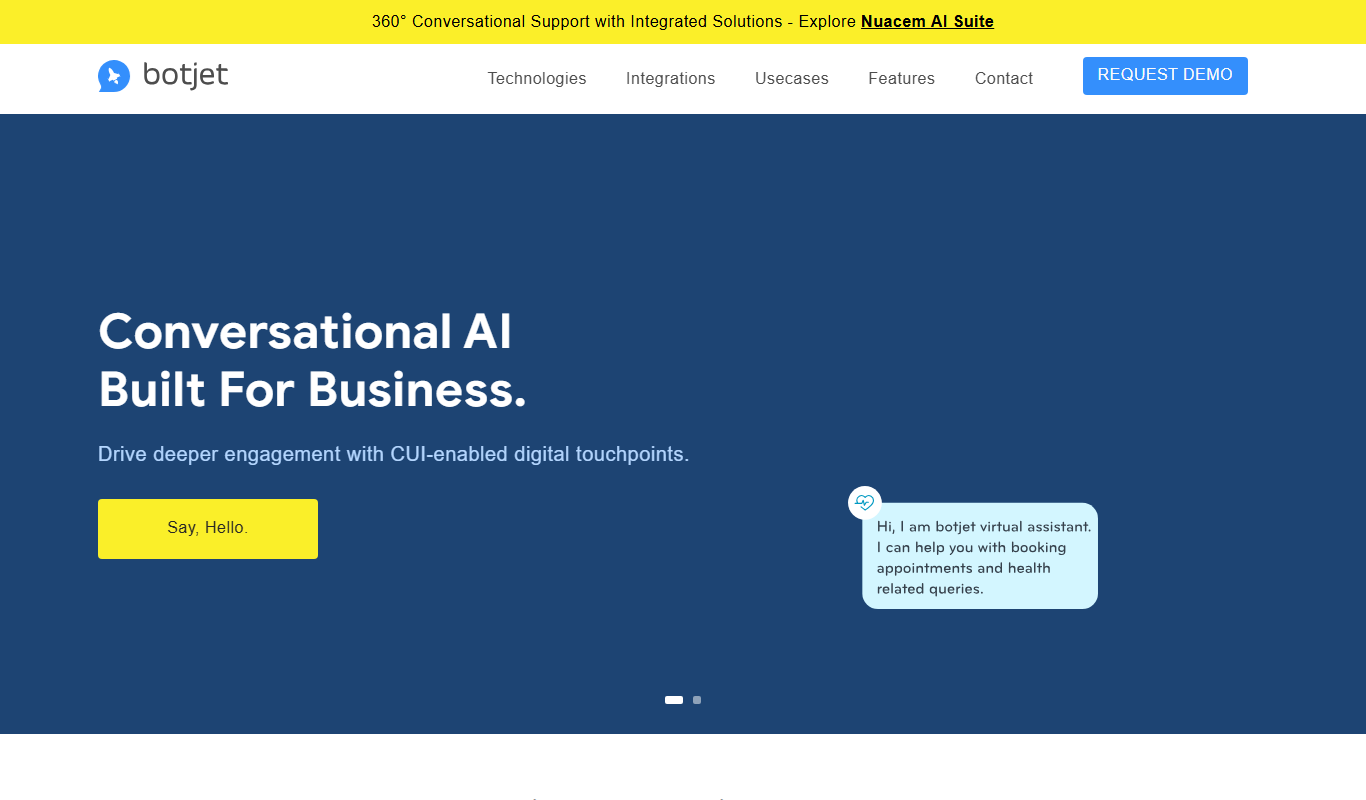1366x800 pixels.
Task: Click the heart pulse icon on chat bubble
Action: click(x=865, y=503)
